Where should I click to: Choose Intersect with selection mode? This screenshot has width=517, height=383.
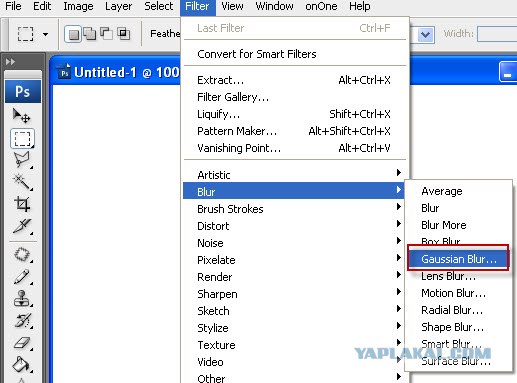tap(124, 34)
